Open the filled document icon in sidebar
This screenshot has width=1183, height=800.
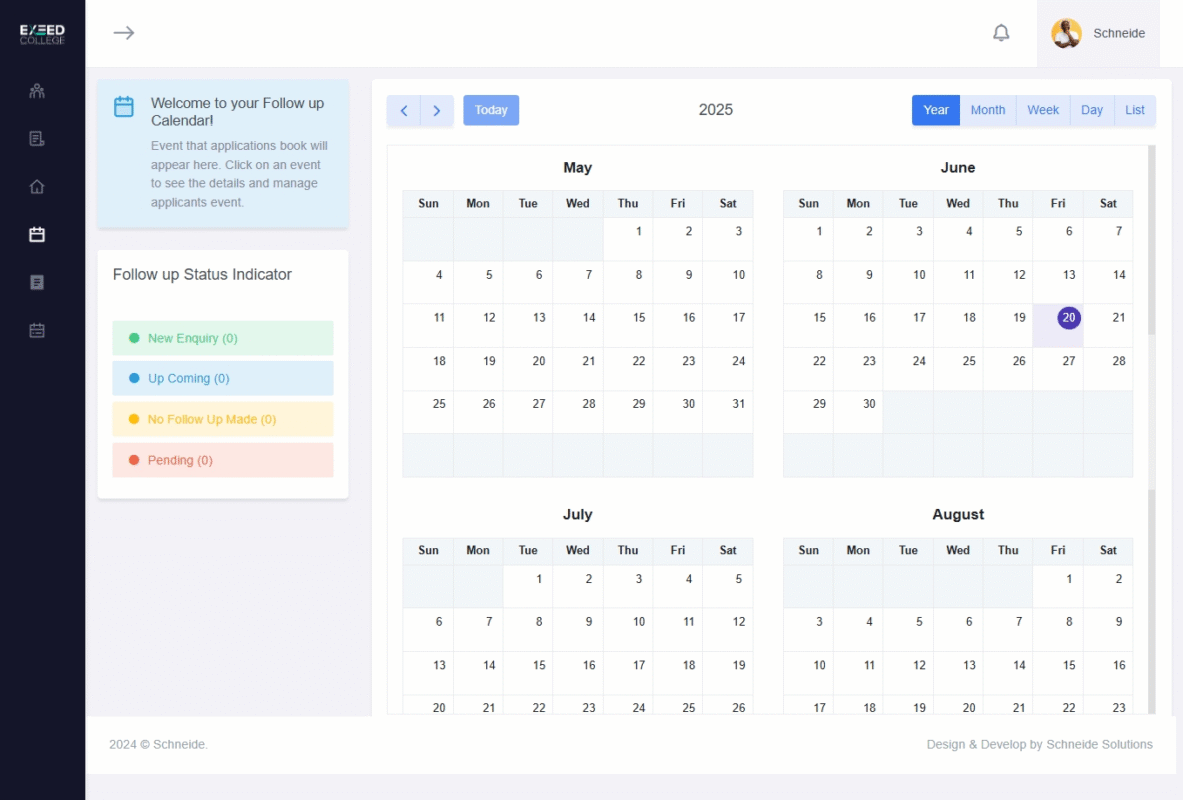[37, 283]
